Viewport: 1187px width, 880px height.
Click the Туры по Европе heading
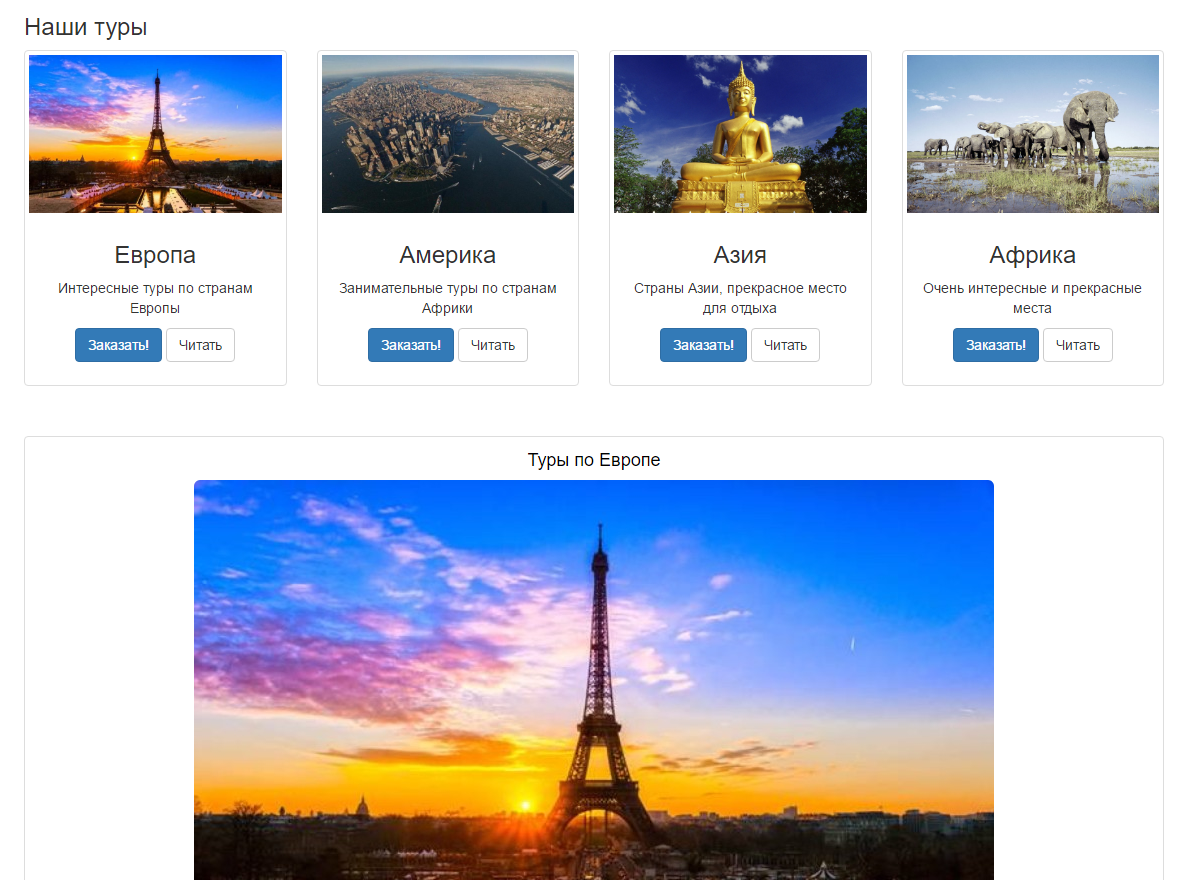click(x=594, y=460)
